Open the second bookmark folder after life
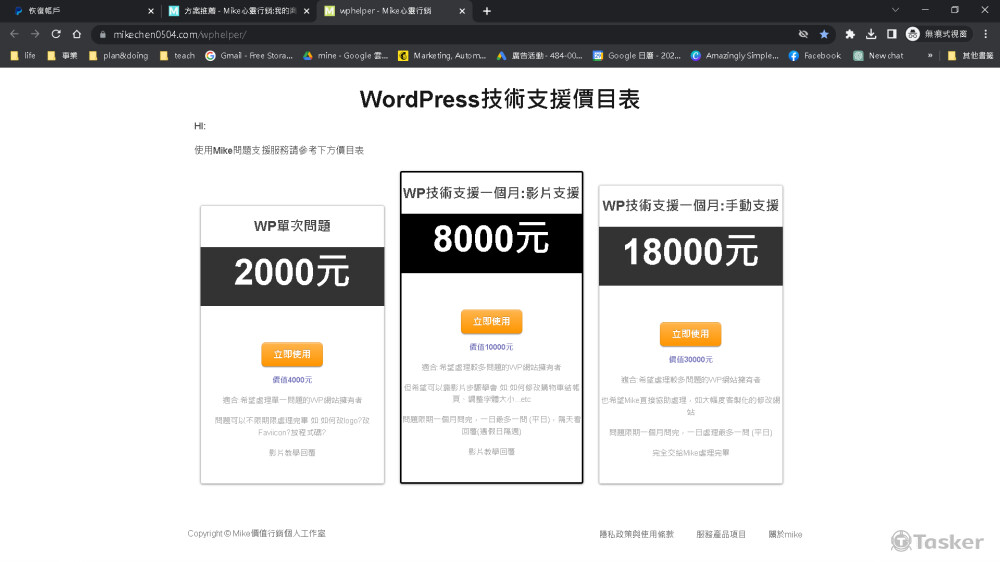1000x562 pixels. (62, 55)
